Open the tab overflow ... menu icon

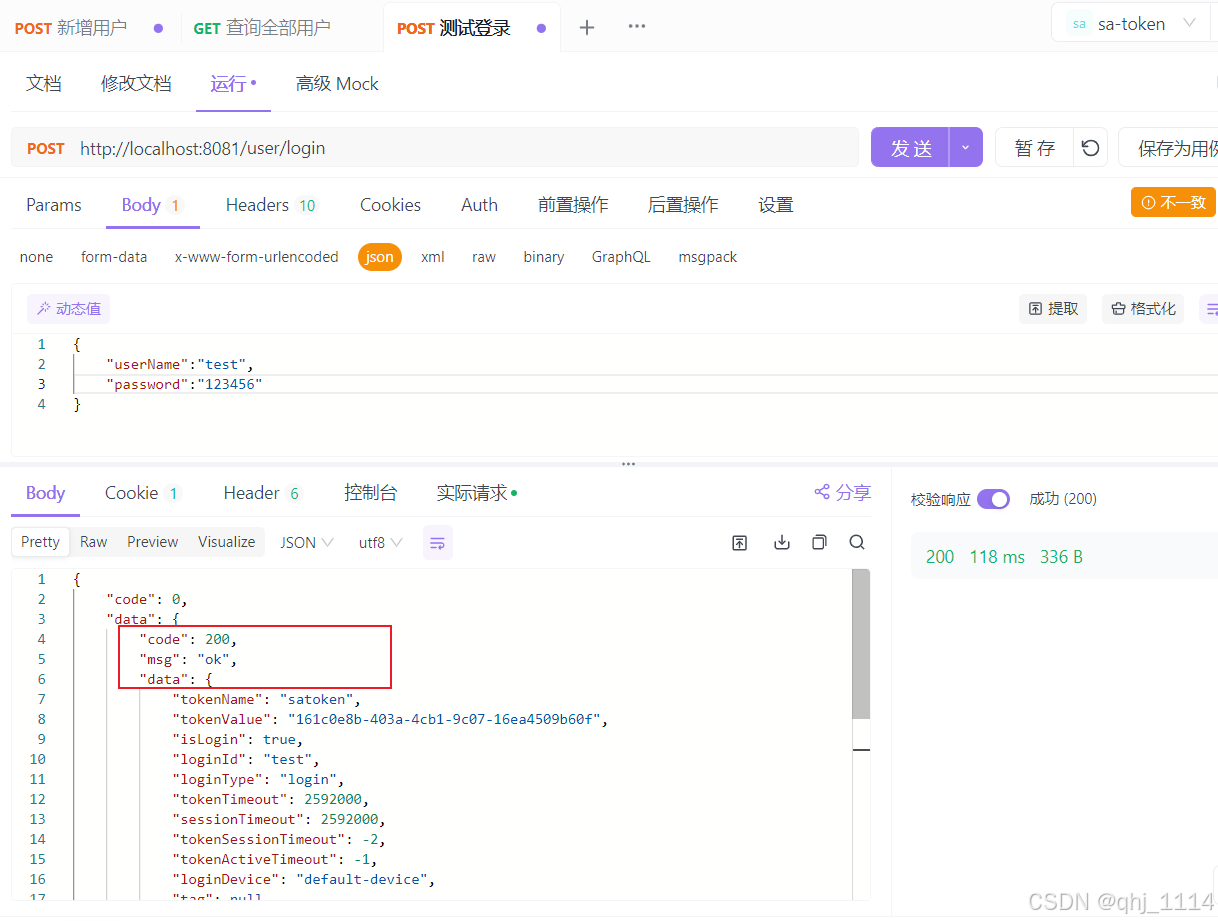[636, 27]
